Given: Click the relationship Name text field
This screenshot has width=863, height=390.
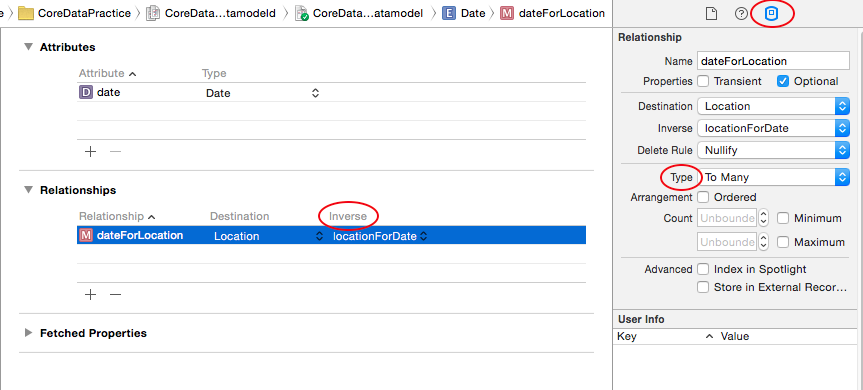Looking at the screenshot, I should (x=773, y=61).
